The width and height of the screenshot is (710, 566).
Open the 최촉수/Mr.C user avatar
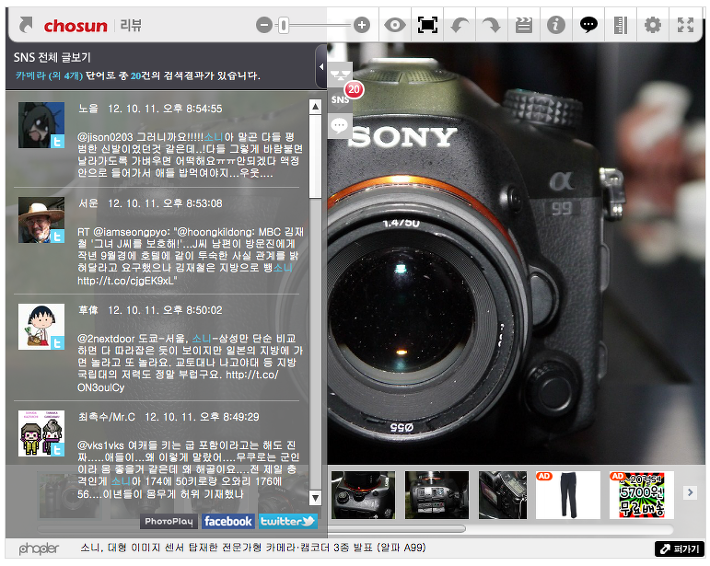click(41, 433)
